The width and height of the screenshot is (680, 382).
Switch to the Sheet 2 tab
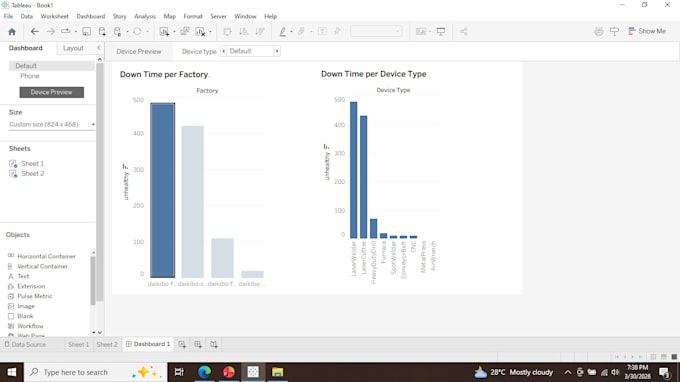coord(107,344)
